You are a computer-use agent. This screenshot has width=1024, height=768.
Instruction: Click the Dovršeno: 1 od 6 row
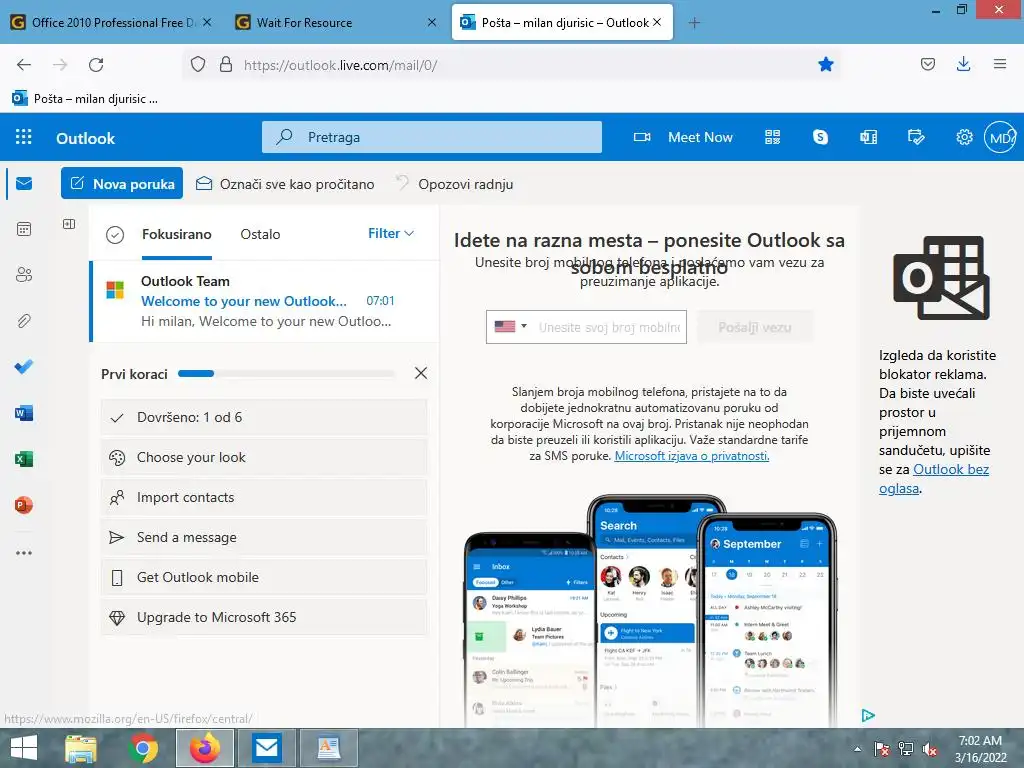tap(264, 417)
